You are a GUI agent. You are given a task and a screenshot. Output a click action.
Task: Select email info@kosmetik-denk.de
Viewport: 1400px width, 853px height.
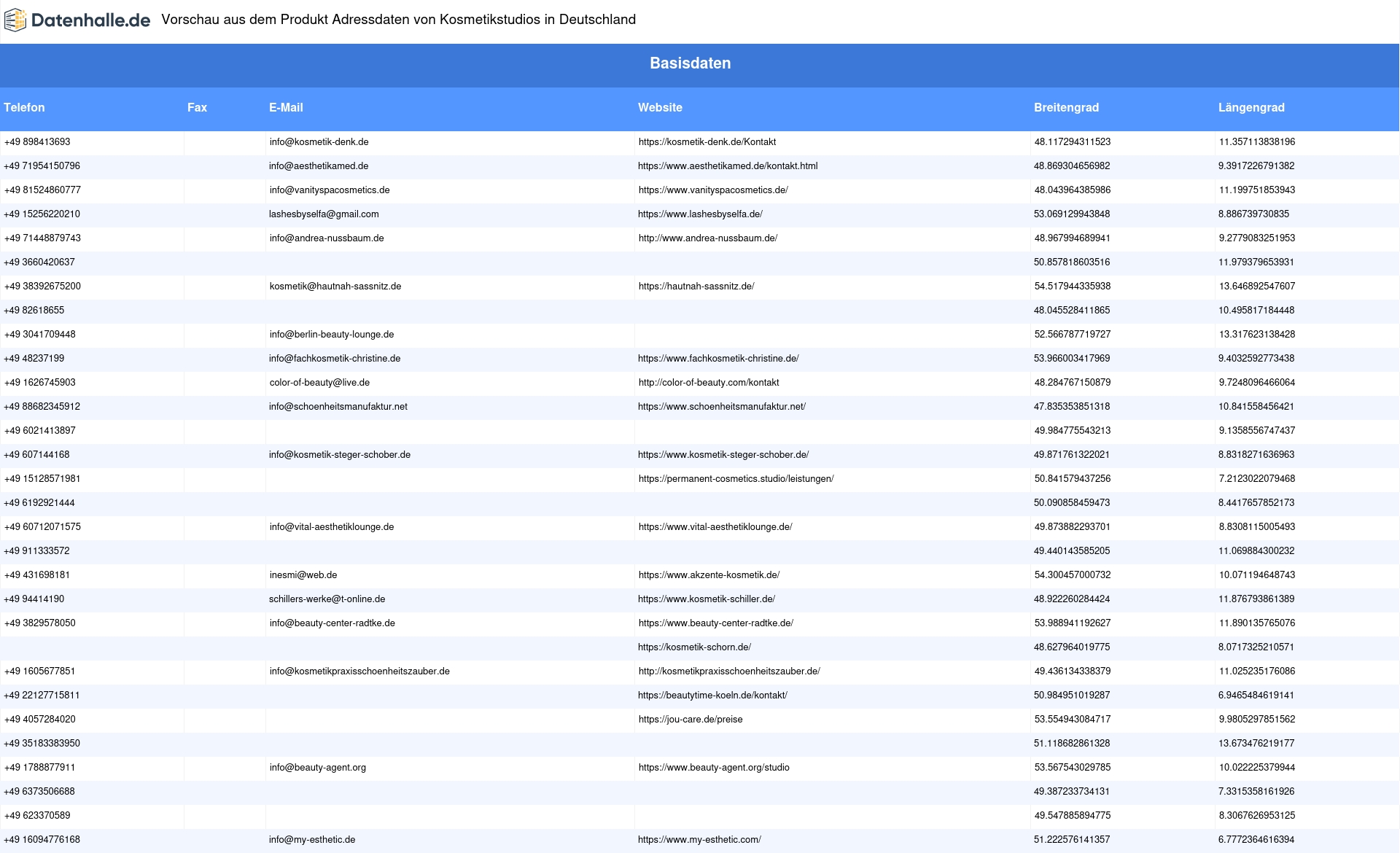[319, 142]
